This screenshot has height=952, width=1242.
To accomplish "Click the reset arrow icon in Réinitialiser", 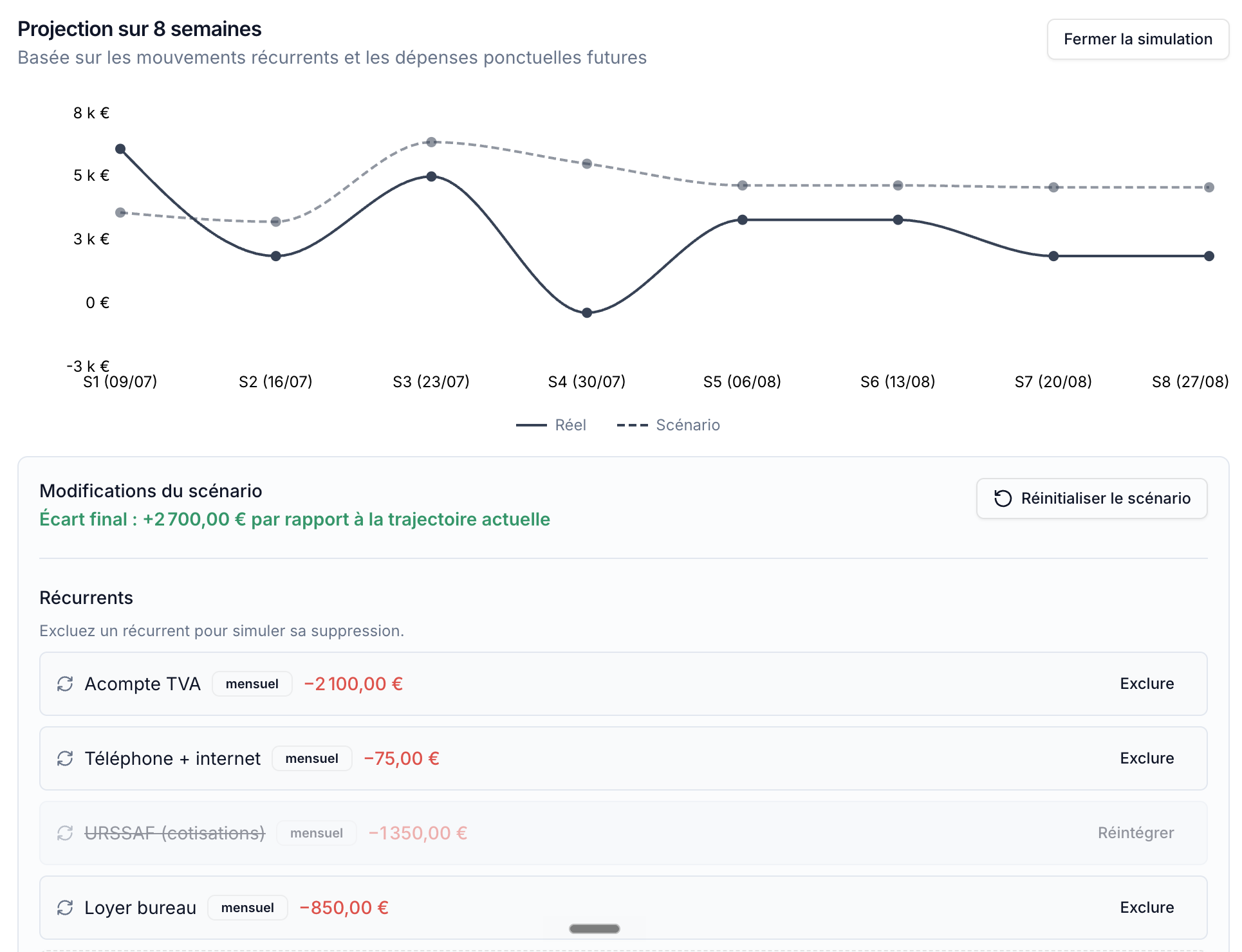I will click(x=1003, y=499).
